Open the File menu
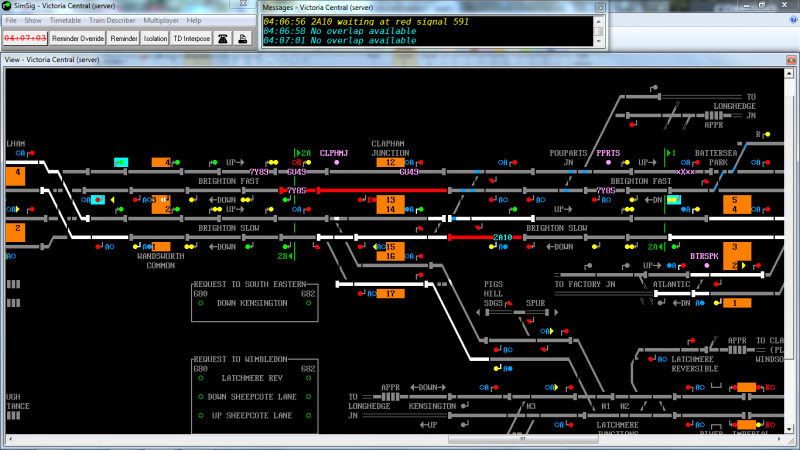Screen dimensions: 800x450 tap(11, 20)
